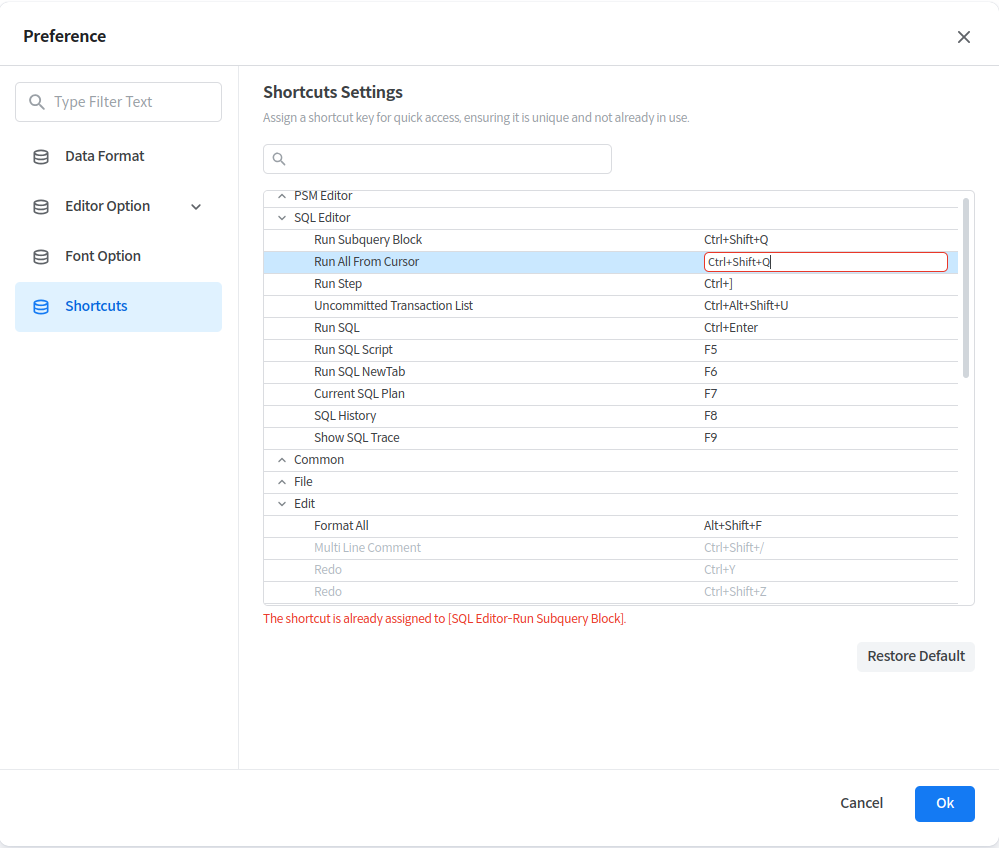Collapse the Edit shortcuts group
The height and width of the screenshot is (848, 999).
click(281, 504)
